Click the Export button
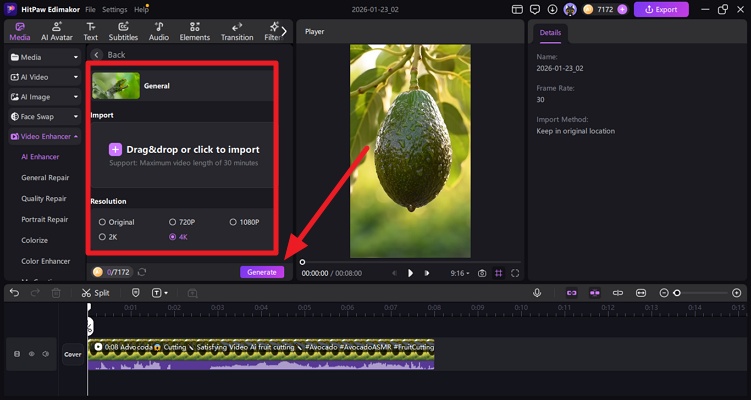 tap(661, 9)
